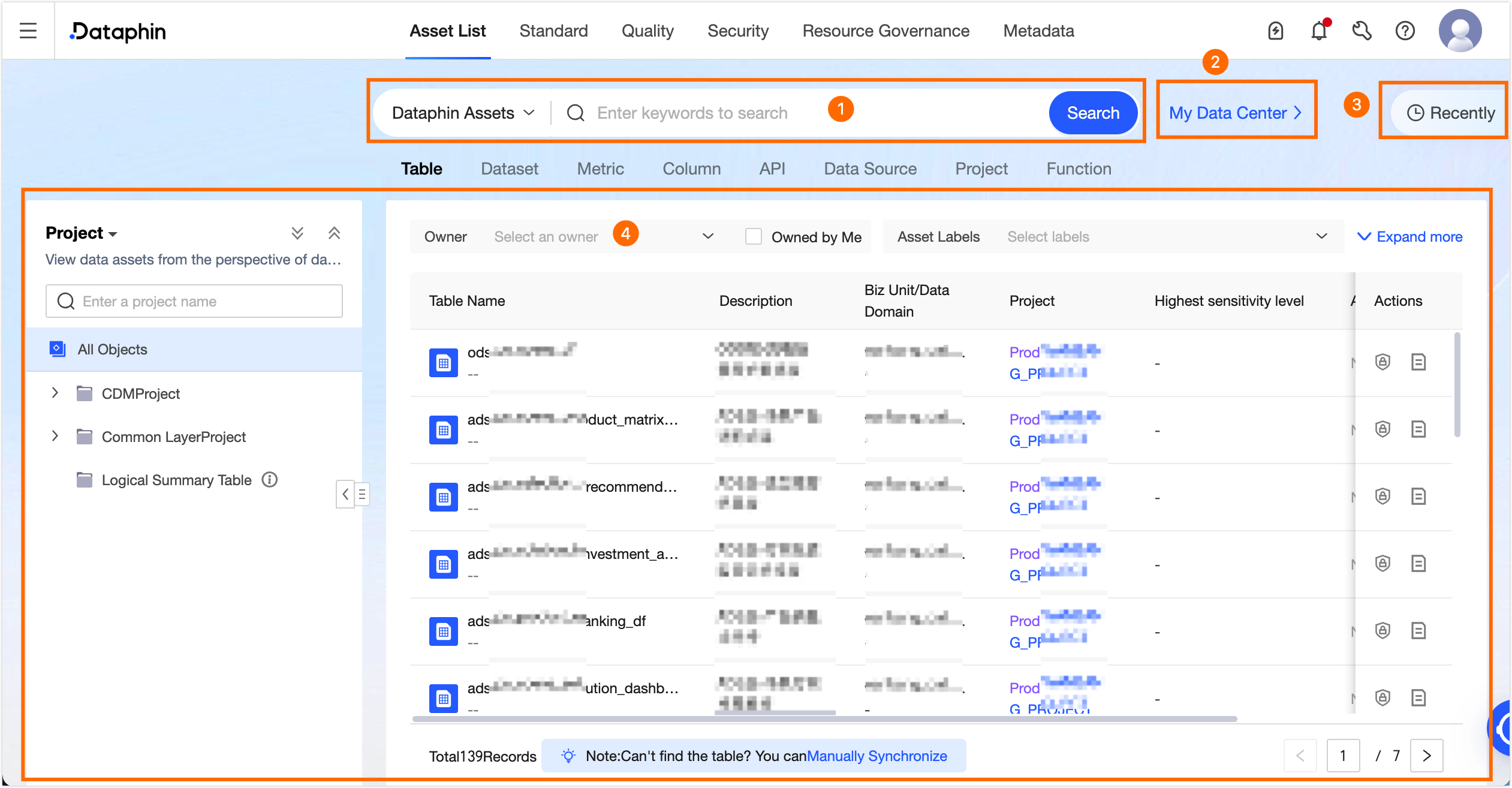1512x788 pixels.
Task: Open the wrench settings tool icon
Action: click(x=1362, y=31)
